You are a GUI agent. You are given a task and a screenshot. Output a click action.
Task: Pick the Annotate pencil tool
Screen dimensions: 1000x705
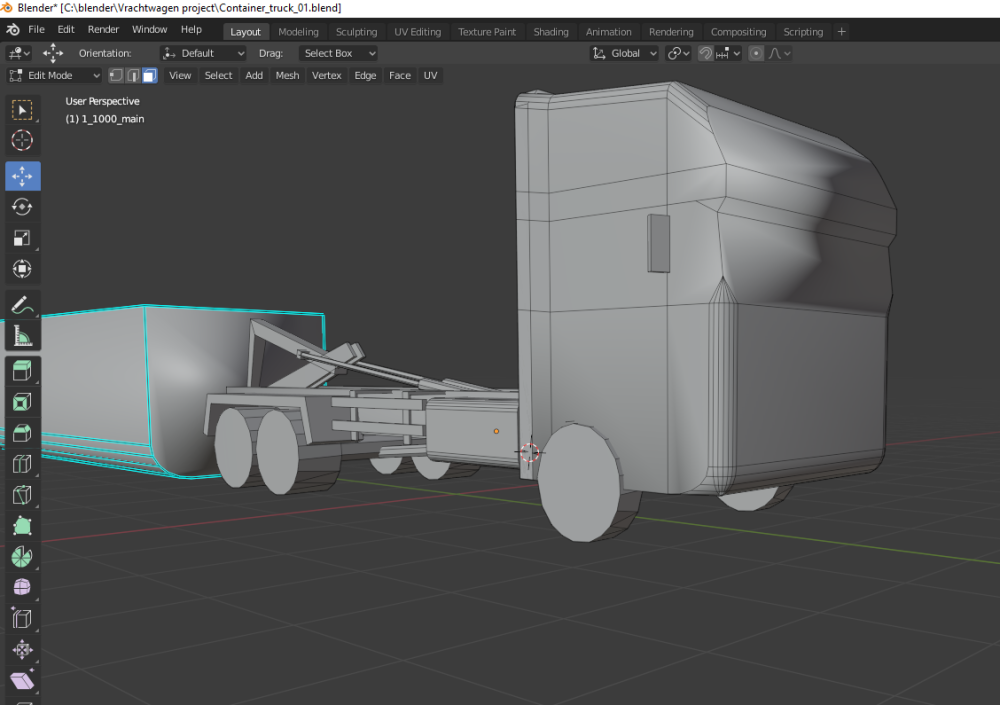pyautogui.click(x=22, y=304)
